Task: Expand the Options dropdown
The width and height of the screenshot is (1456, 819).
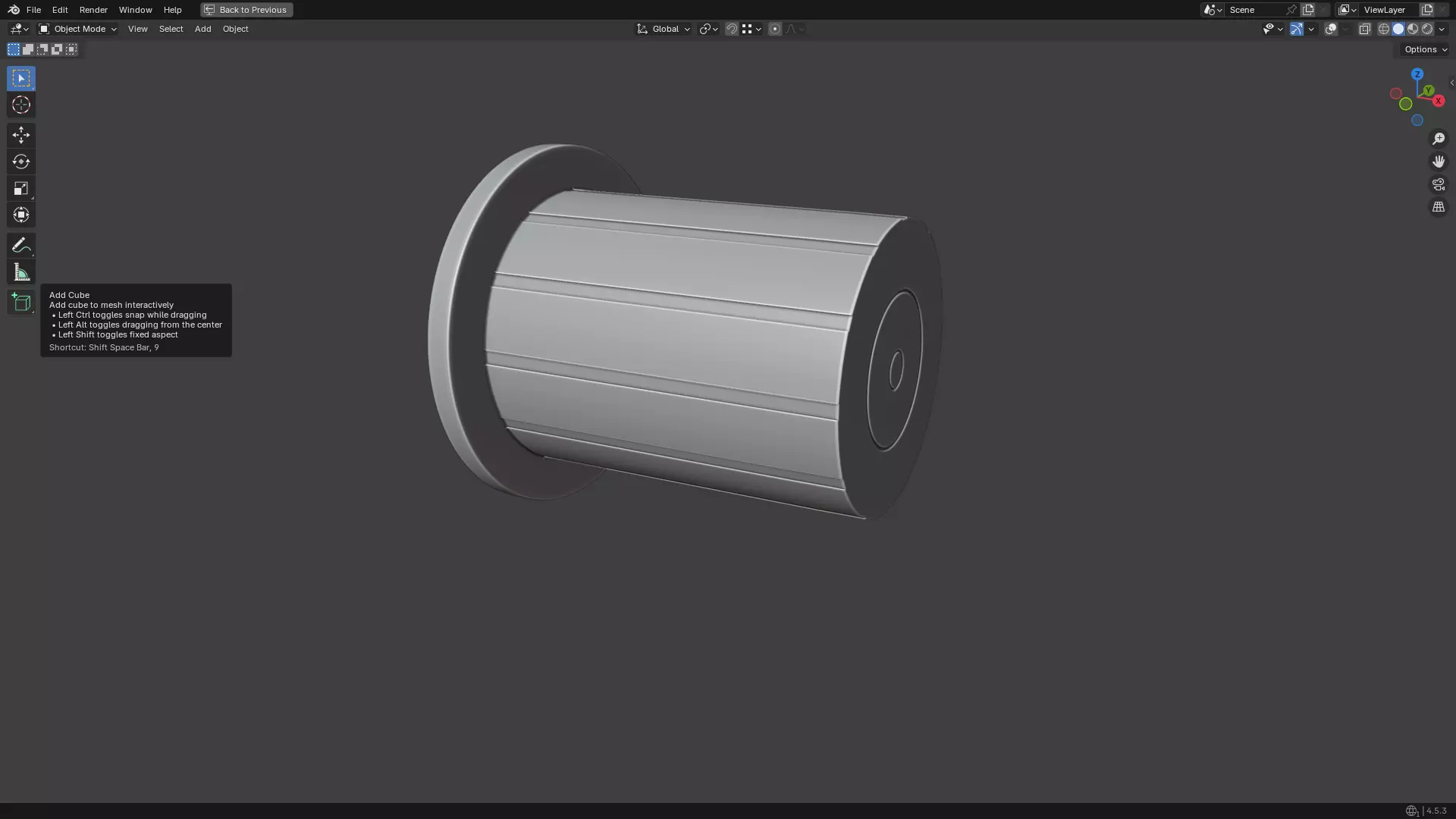Action: point(1425,49)
